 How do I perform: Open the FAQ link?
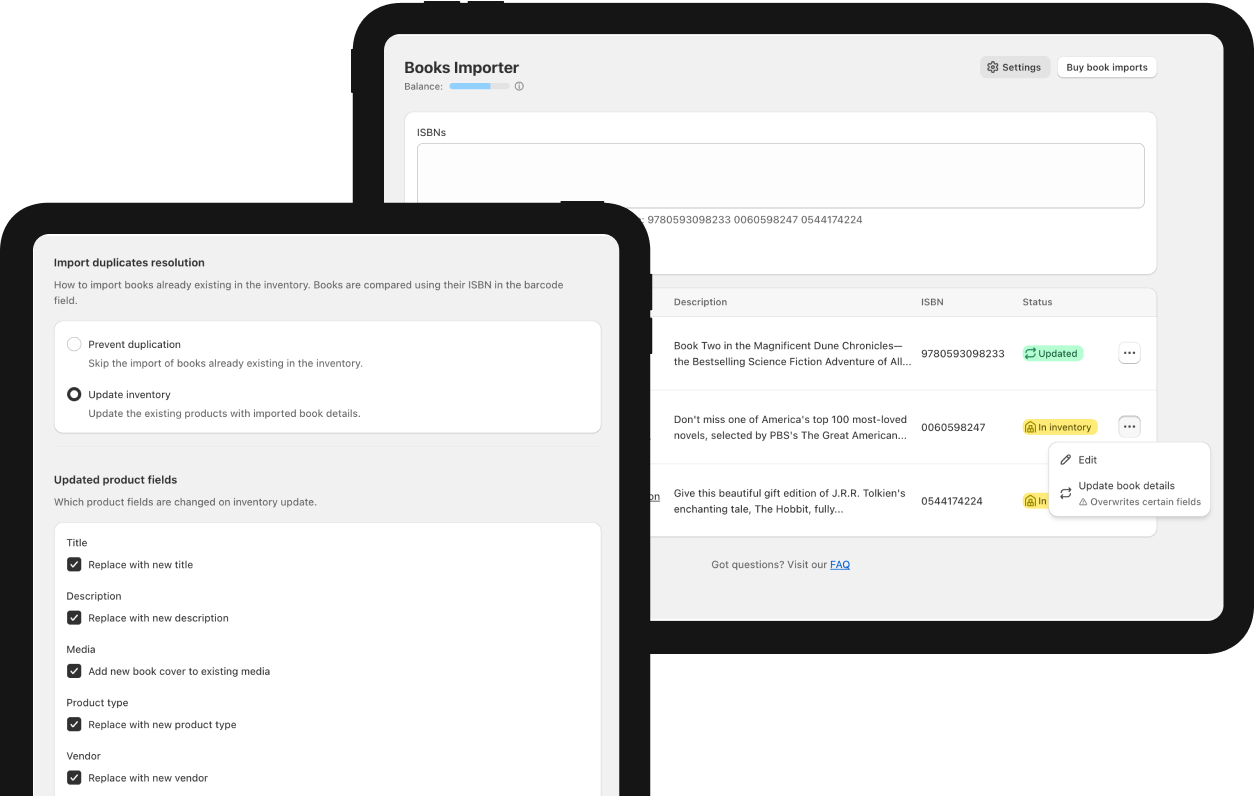(840, 565)
